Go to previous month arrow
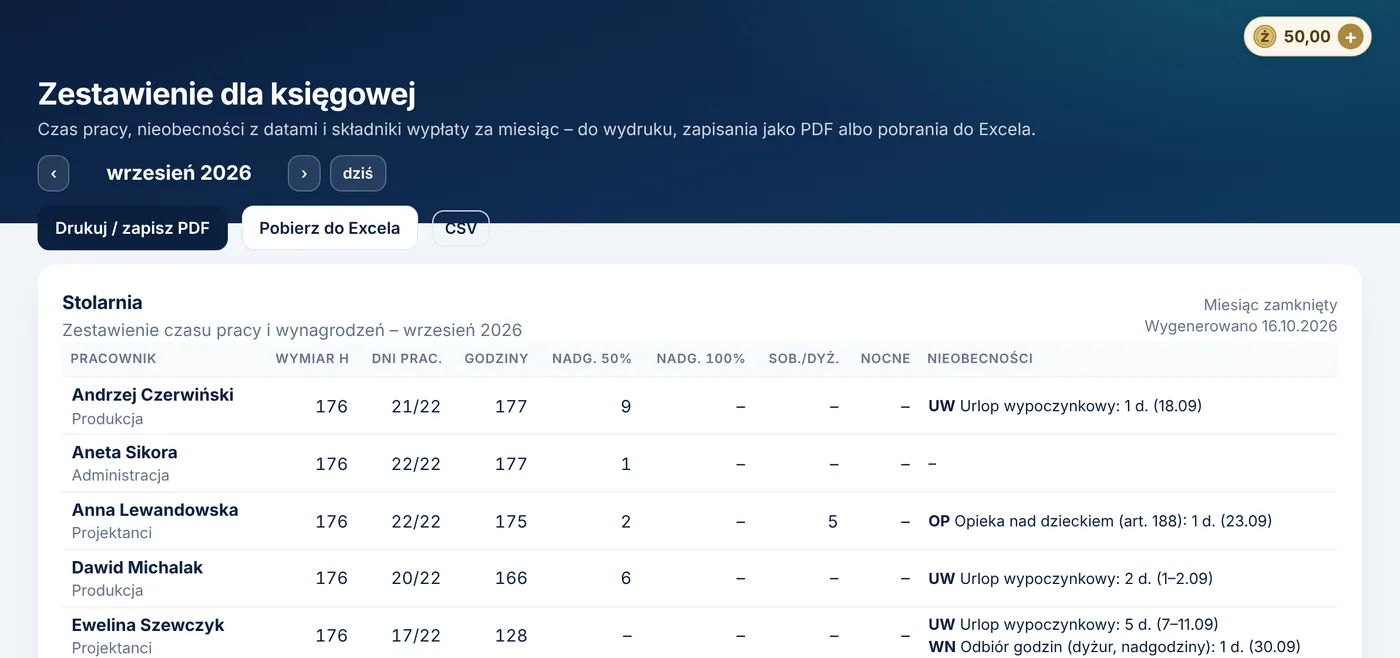The image size is (1400, 658). coord(53,173)
